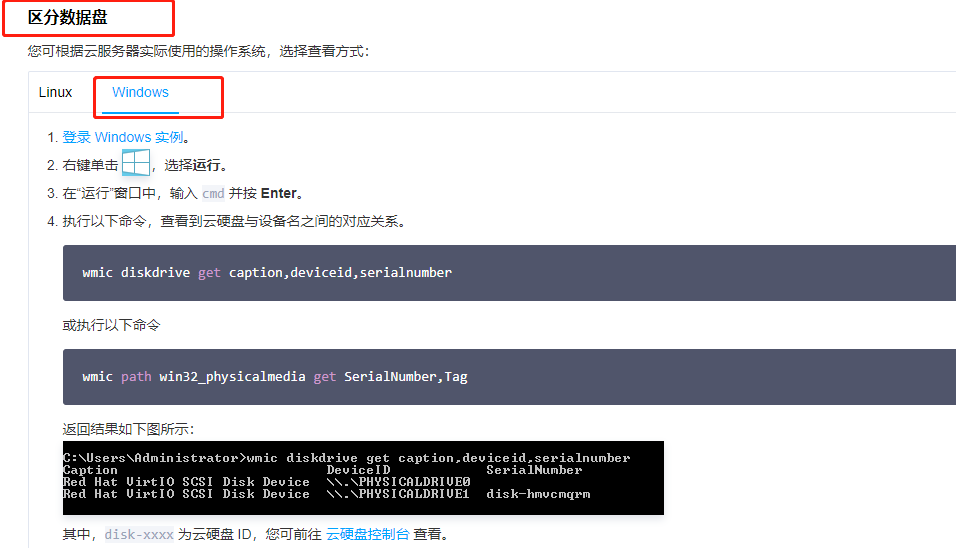Click the bold Enter text in step 3
This screenshot has height=548, width=956.
(280, 194)
